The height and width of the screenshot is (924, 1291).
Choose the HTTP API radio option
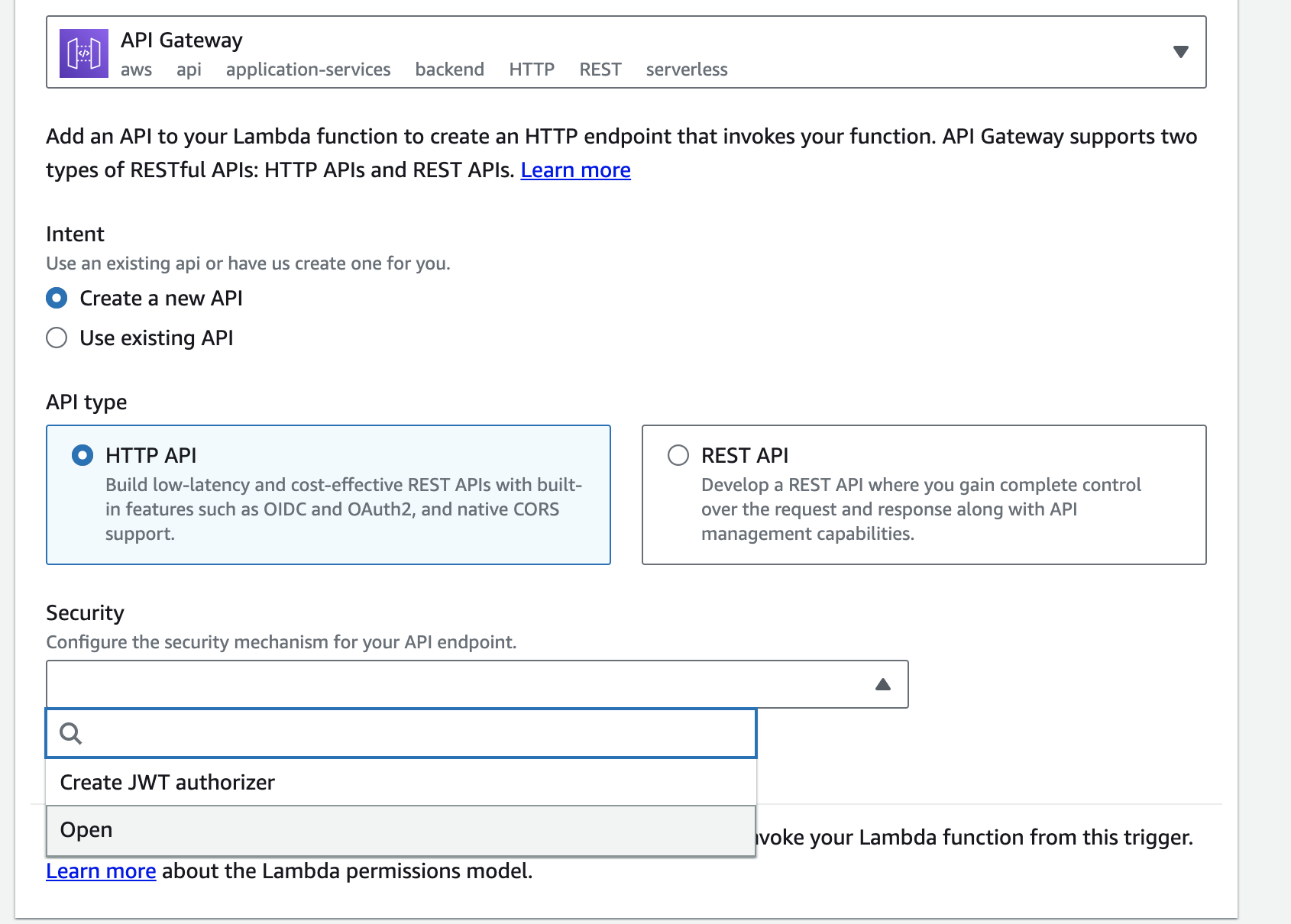coord(83,455)
